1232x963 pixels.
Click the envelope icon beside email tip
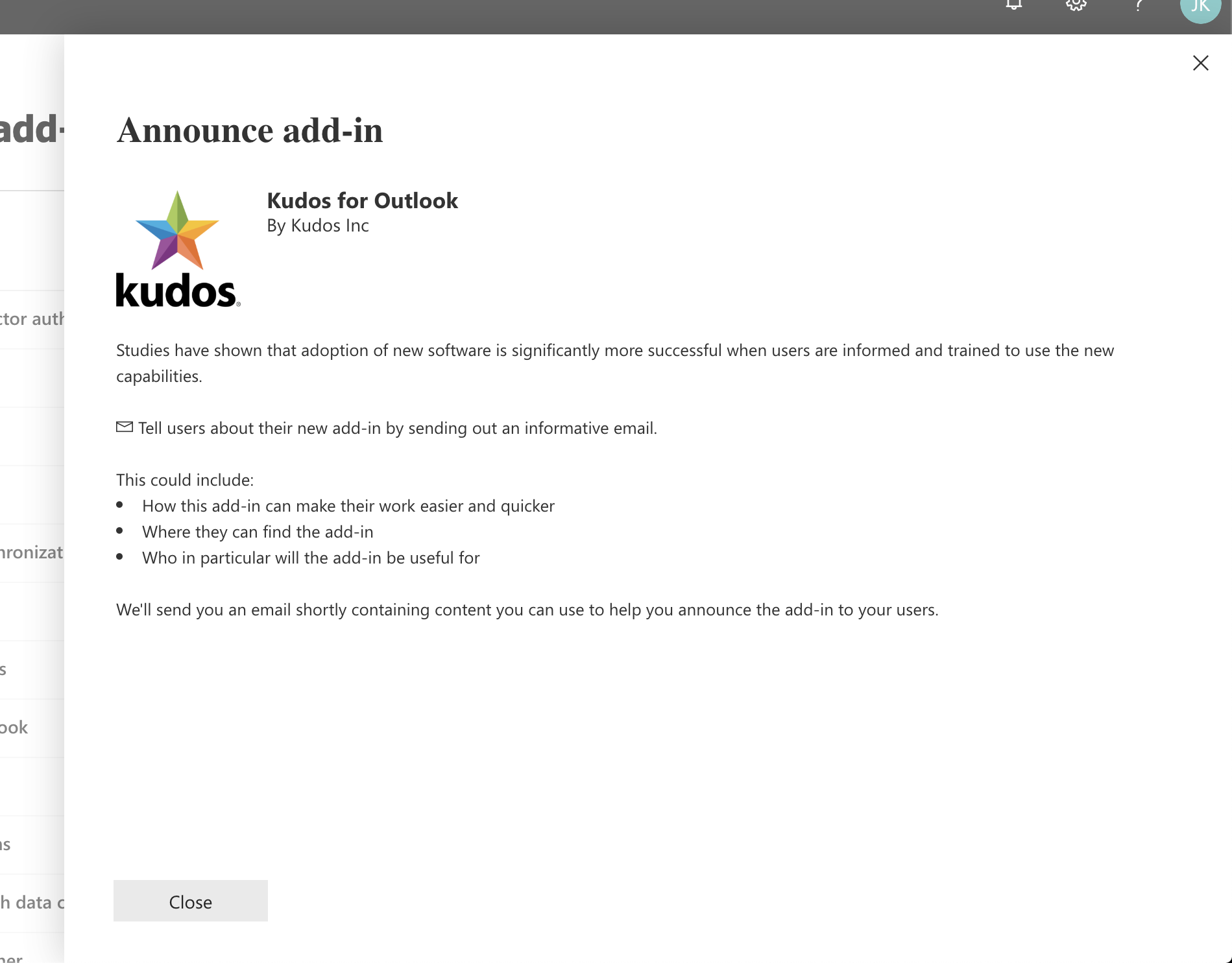[x=125, y=427]
